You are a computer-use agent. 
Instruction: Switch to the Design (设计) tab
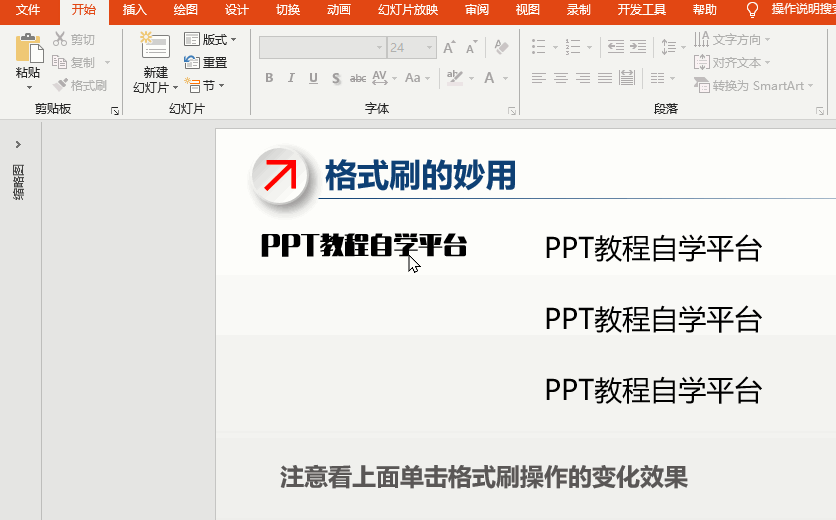coord(236,10)
